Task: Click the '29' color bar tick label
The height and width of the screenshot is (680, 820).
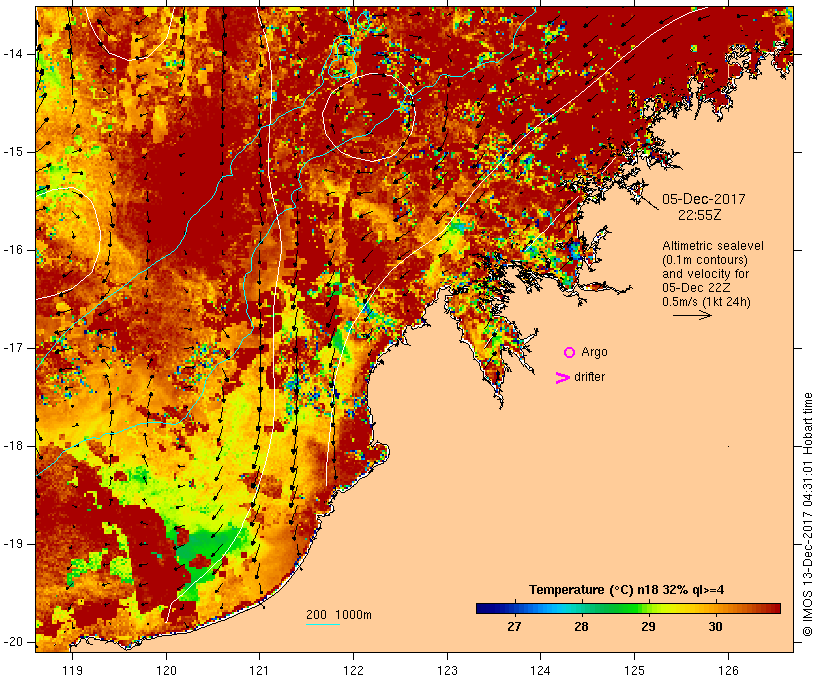Action: [648, 627]
